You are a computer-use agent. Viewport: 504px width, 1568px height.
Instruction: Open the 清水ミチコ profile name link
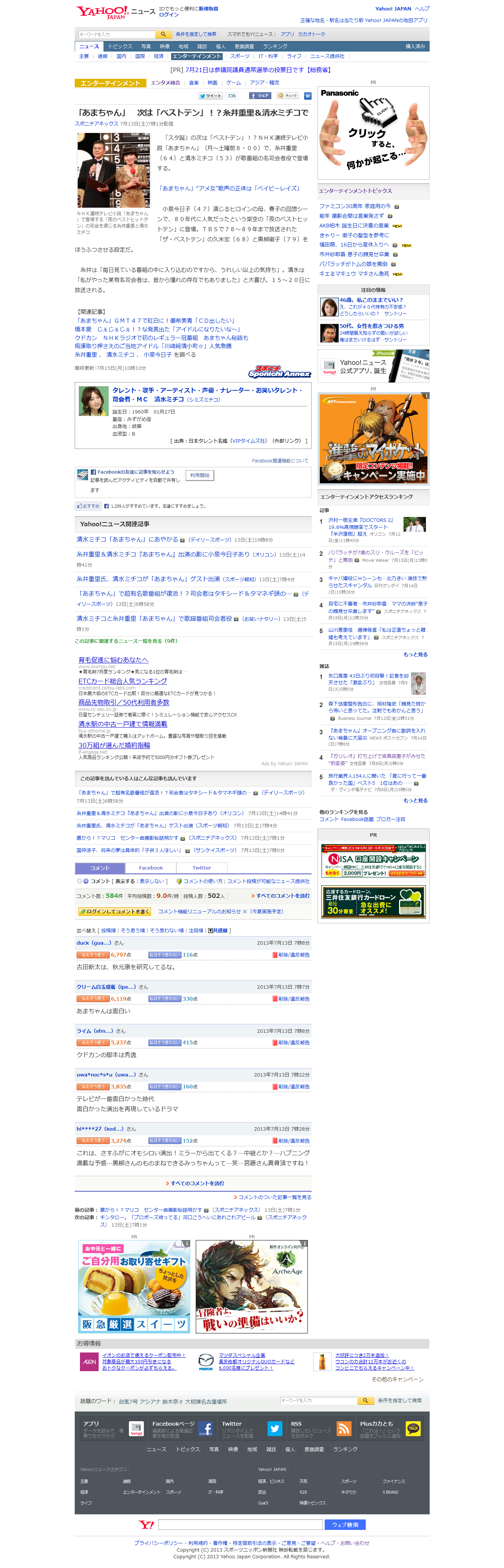(x=168, y=399)
